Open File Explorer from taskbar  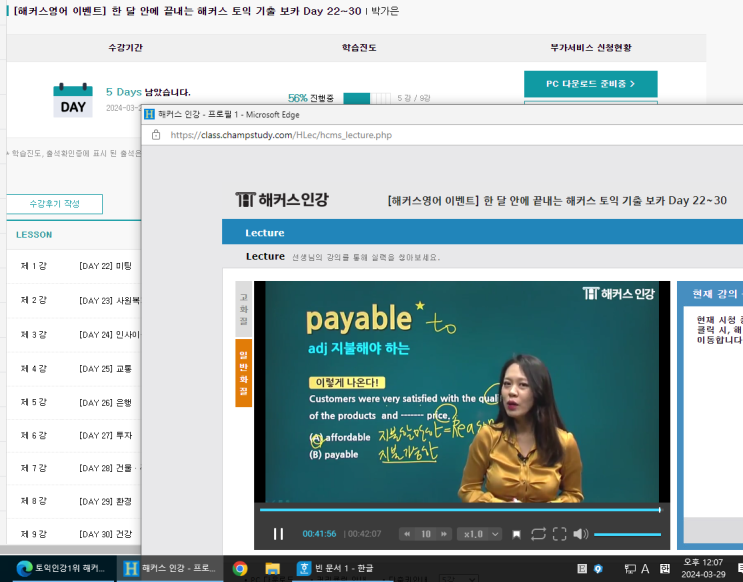[272, 568]
